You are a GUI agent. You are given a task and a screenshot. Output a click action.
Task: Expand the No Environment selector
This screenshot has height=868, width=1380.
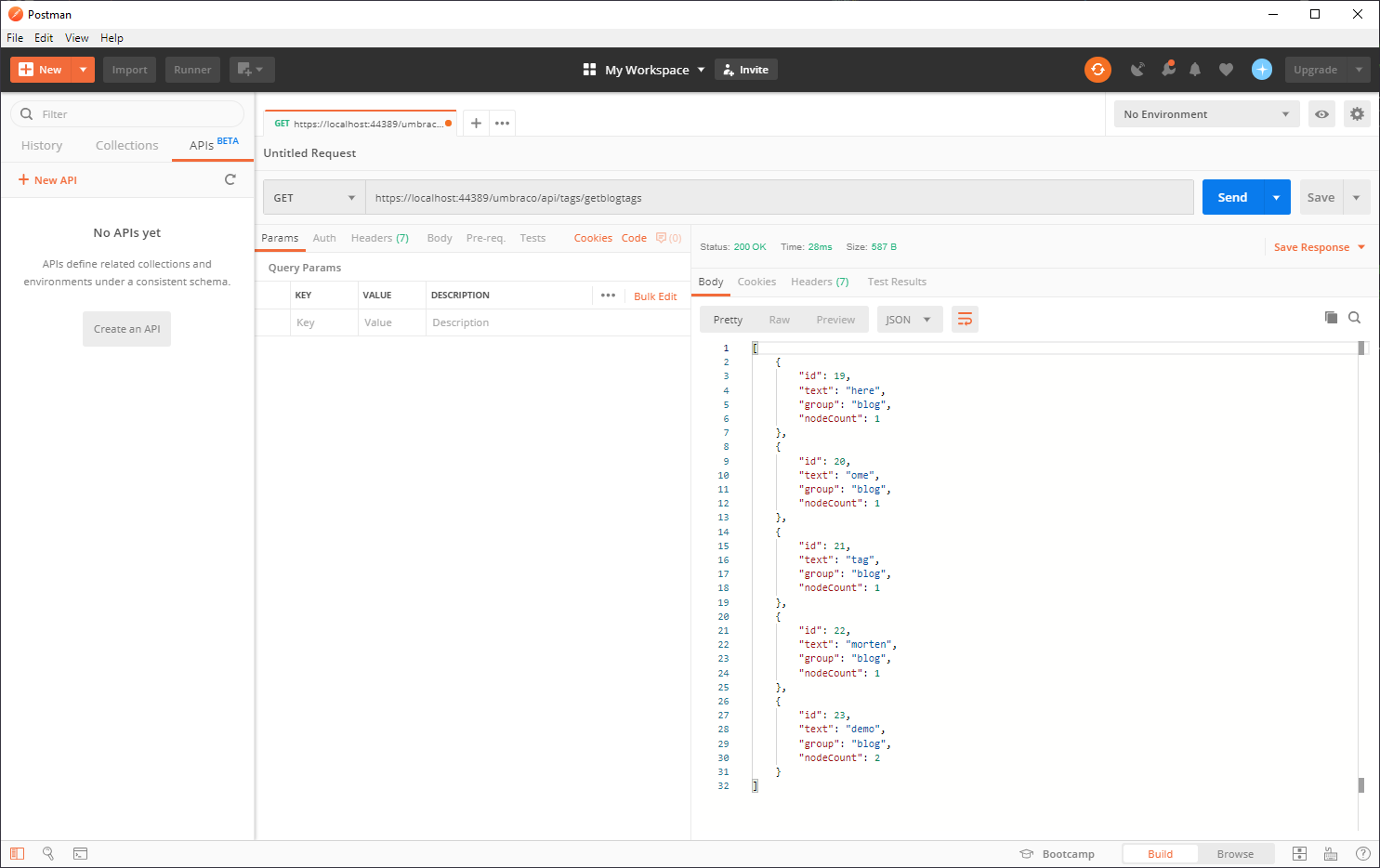coord(1205,114)
